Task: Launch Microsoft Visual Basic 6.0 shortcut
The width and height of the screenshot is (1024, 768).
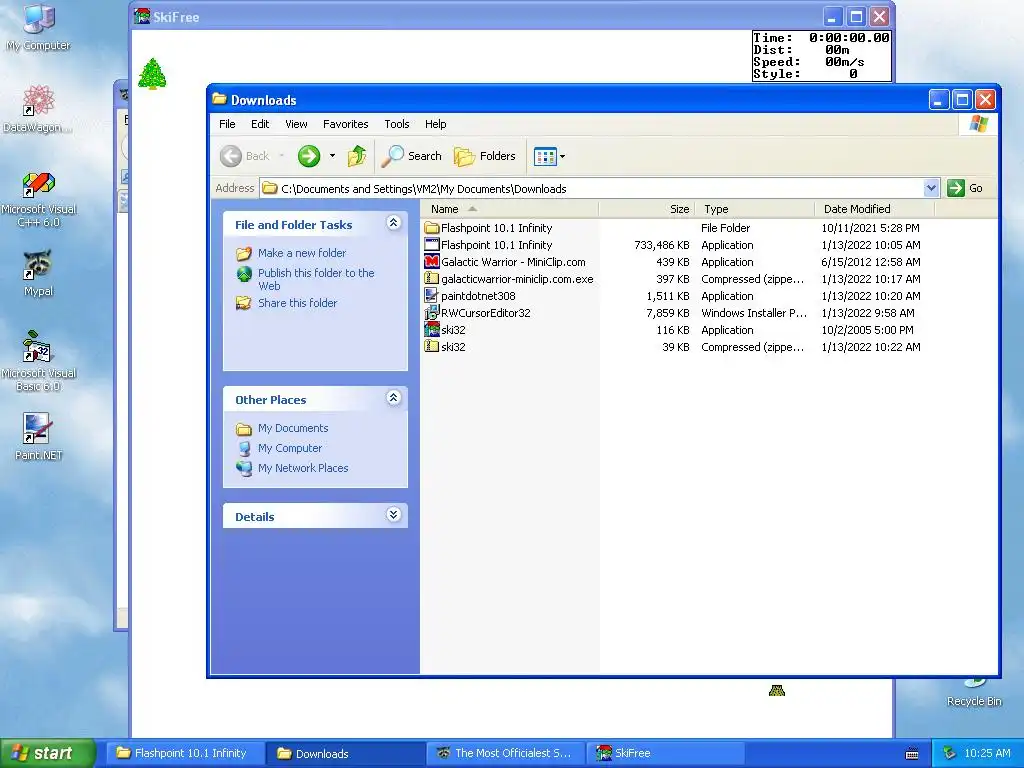Action: pyautogui.click(x=38, y=361)
